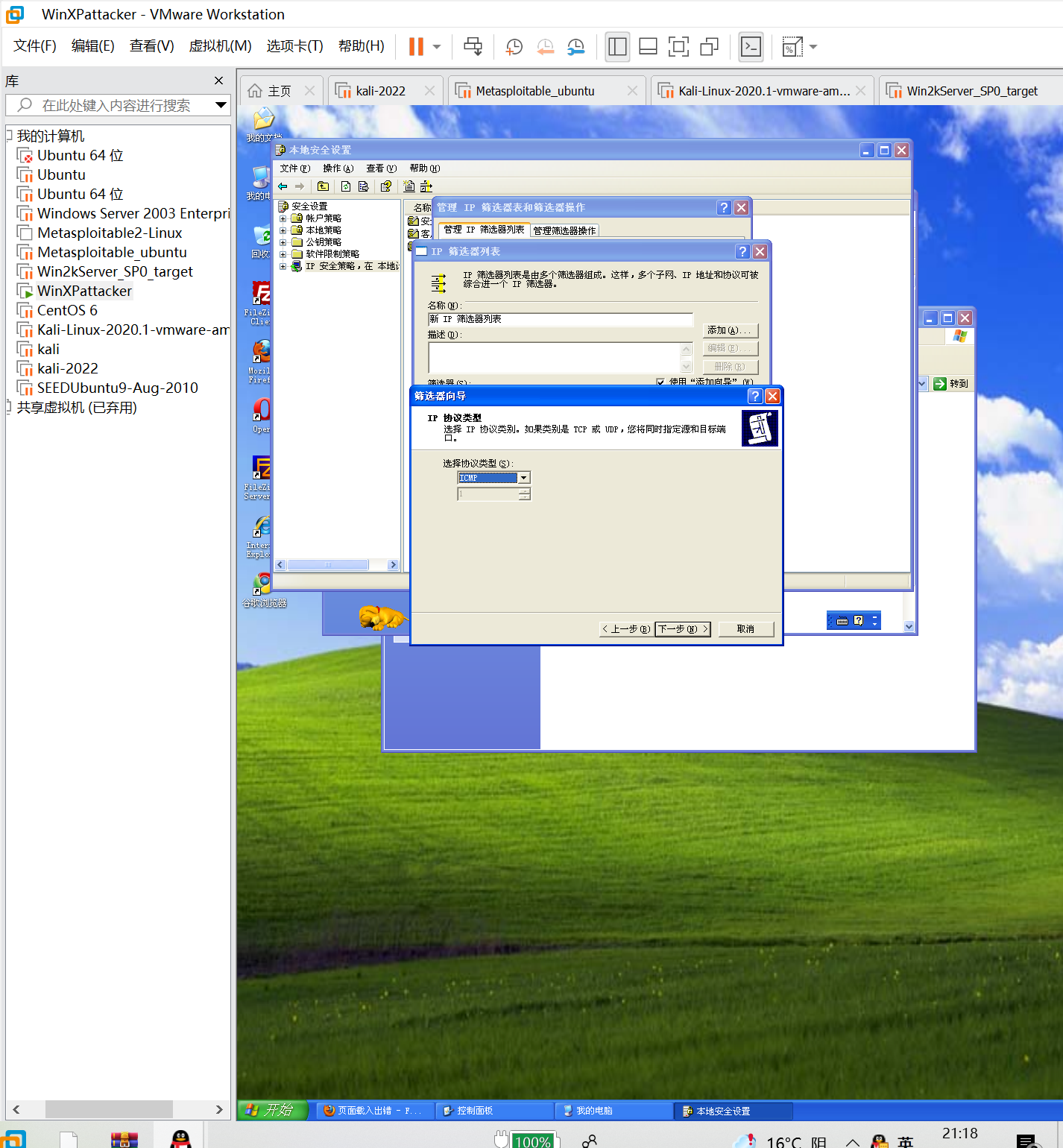Send Ctrl+Alt+Del to the virtual machine
Screen dimensions: 1063x1148
[x=473, y=46]
